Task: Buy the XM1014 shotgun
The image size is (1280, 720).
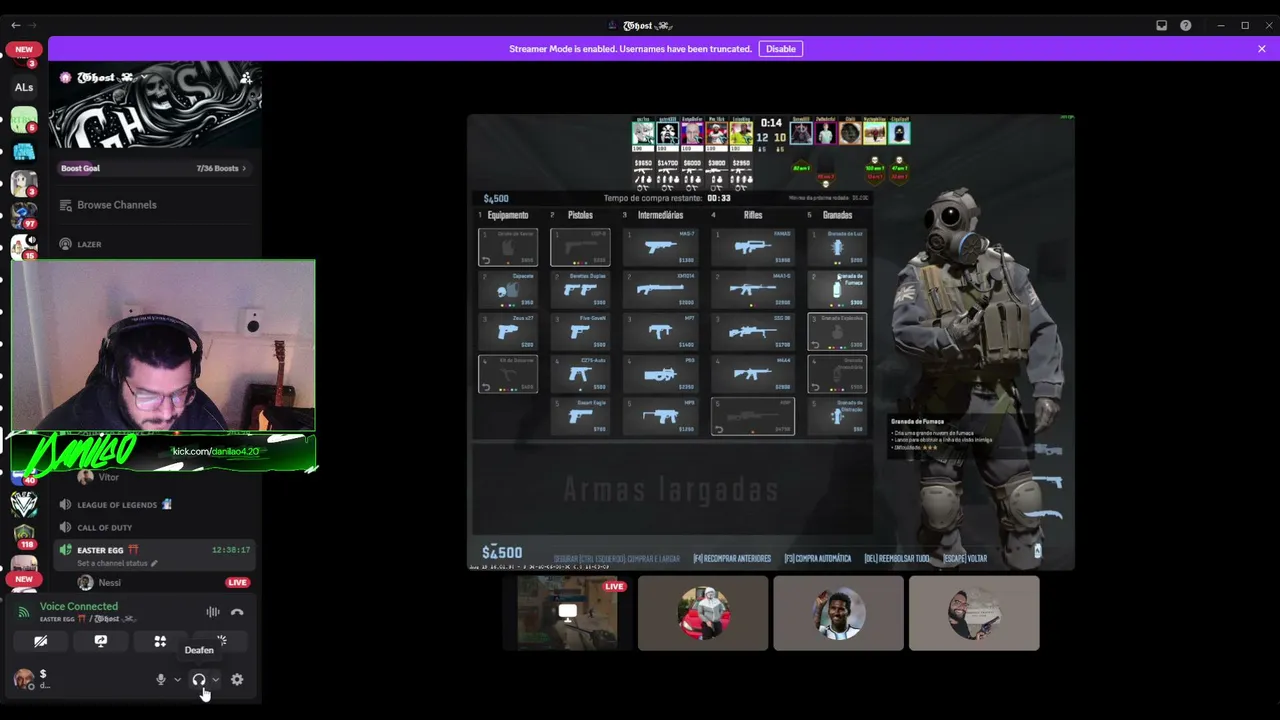Action: 660,289
